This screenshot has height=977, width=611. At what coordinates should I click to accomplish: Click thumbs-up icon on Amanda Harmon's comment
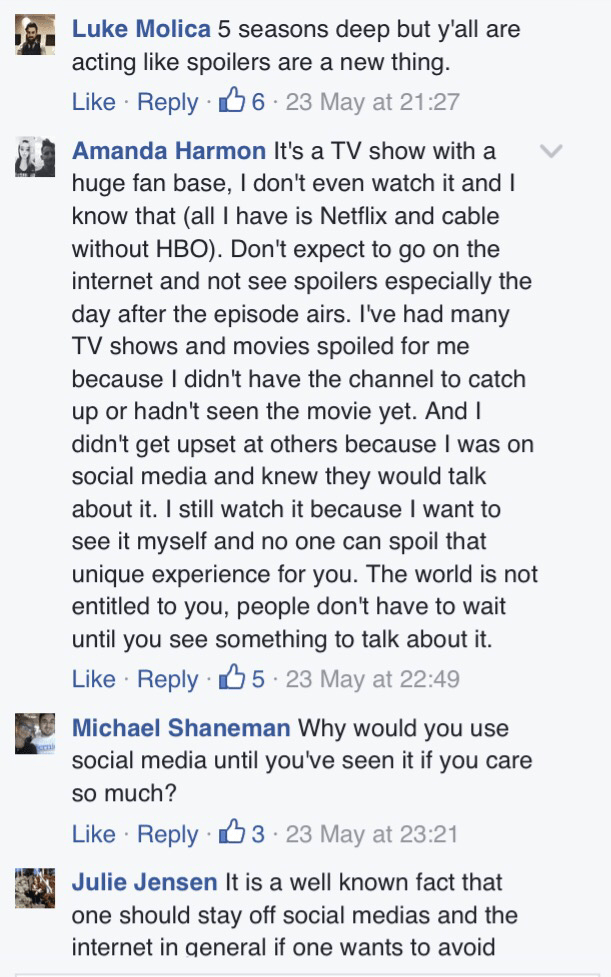click(231, 678)
